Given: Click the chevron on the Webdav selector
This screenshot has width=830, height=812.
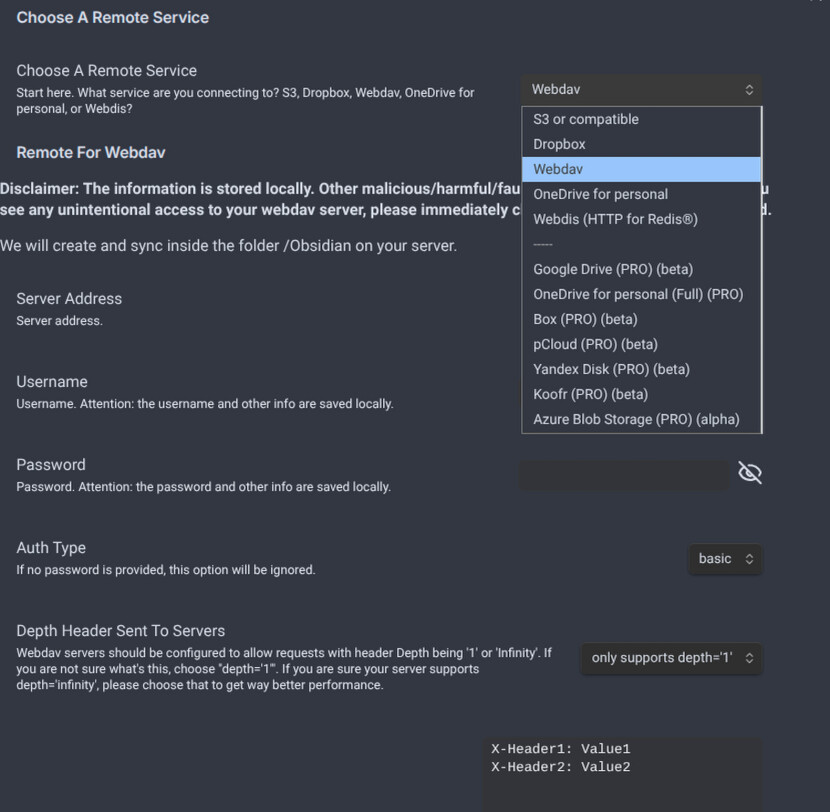Looking at the screenshot, I should click(x=749, y=90).
